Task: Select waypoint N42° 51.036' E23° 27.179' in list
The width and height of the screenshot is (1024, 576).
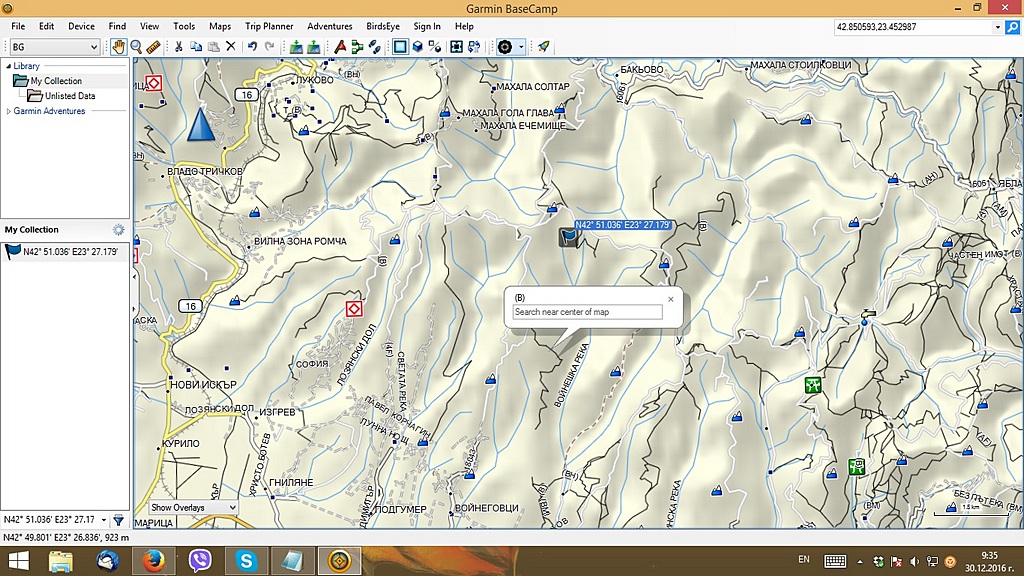Action: point(65,251)
